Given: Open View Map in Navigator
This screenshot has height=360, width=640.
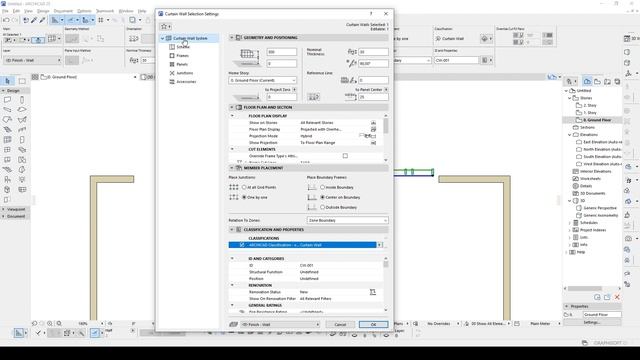Looking at the screenshot, I should 598,82.
